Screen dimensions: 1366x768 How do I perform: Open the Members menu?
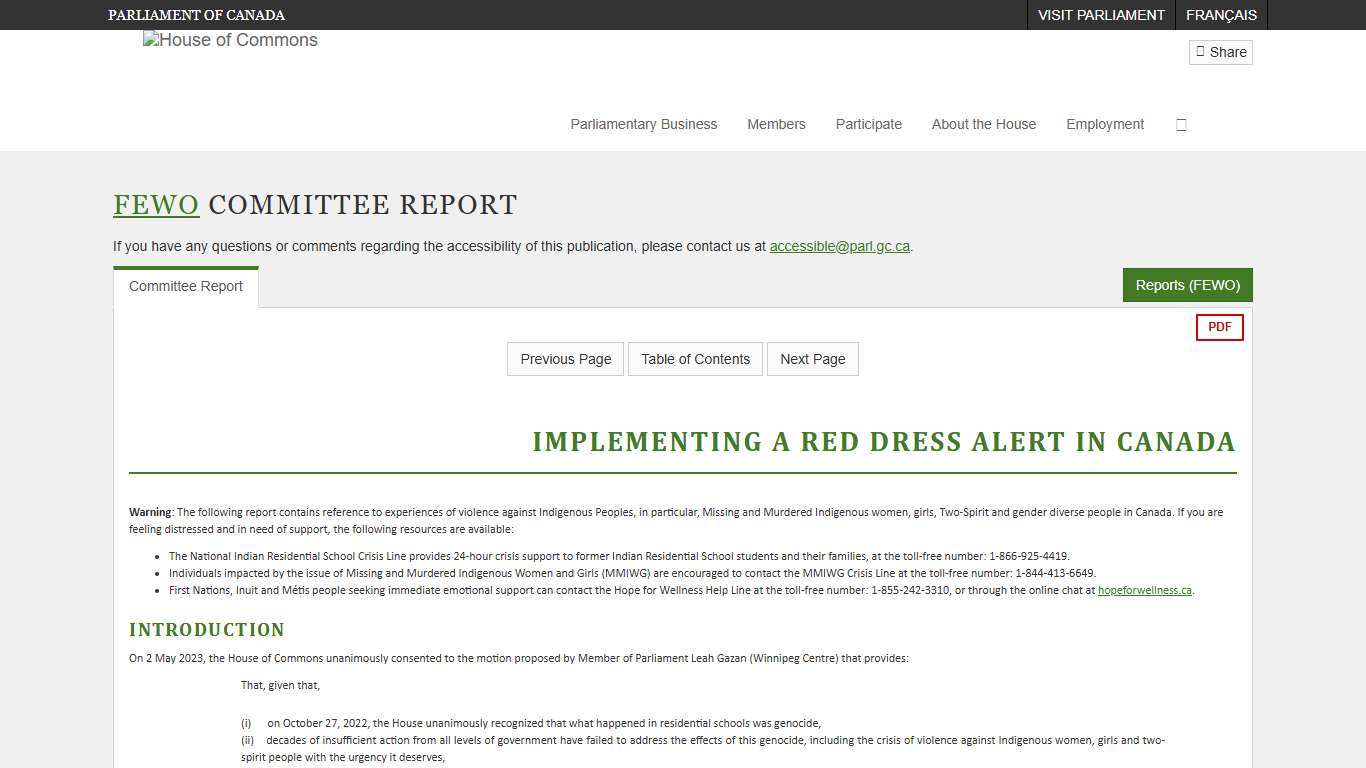tap(776, 124)
